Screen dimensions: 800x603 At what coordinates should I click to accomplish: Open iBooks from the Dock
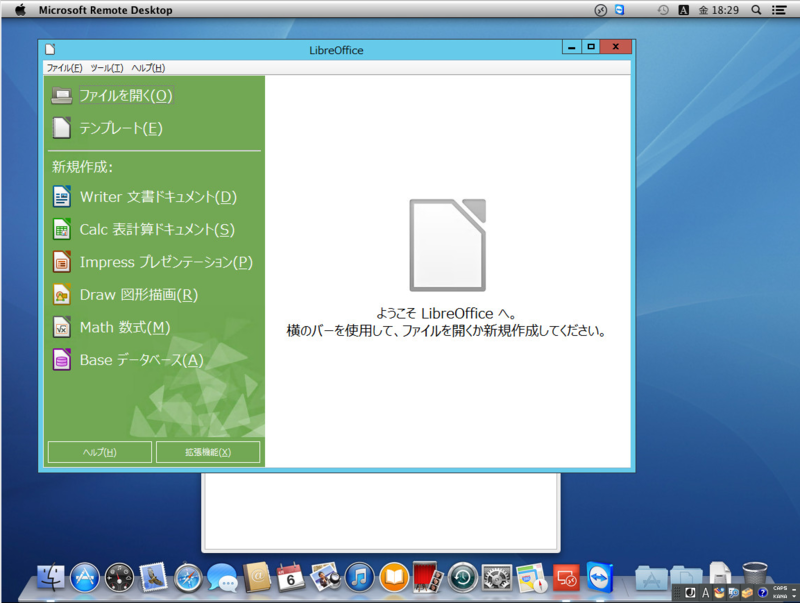[394, 577]
